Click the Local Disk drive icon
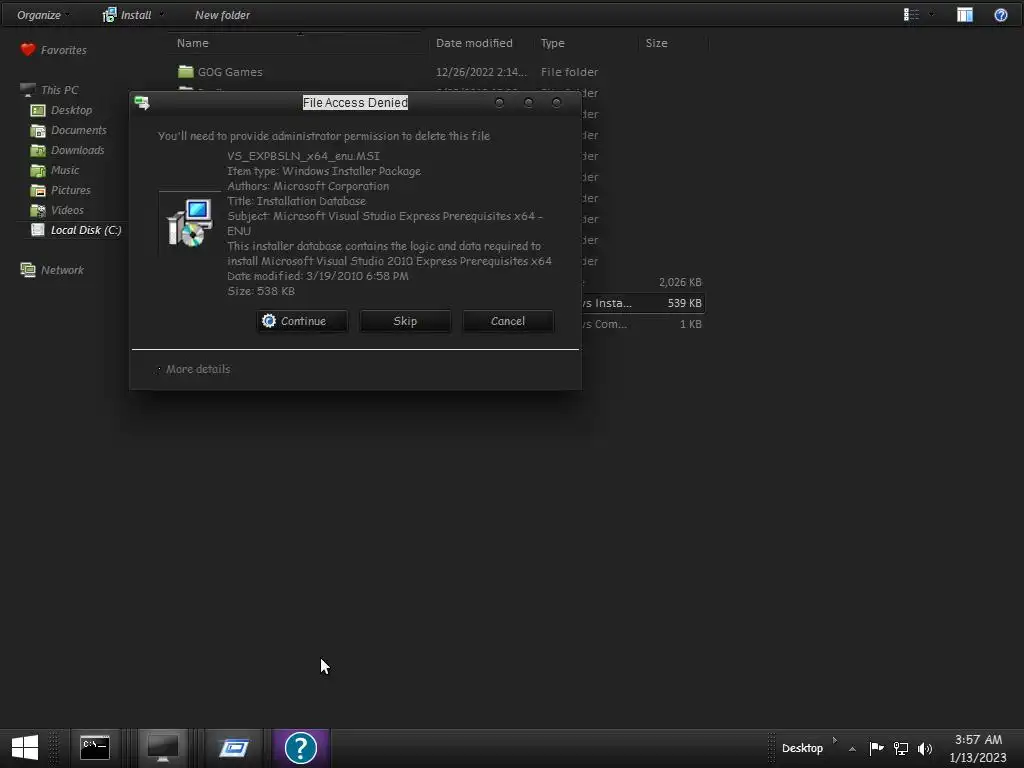 38,230
